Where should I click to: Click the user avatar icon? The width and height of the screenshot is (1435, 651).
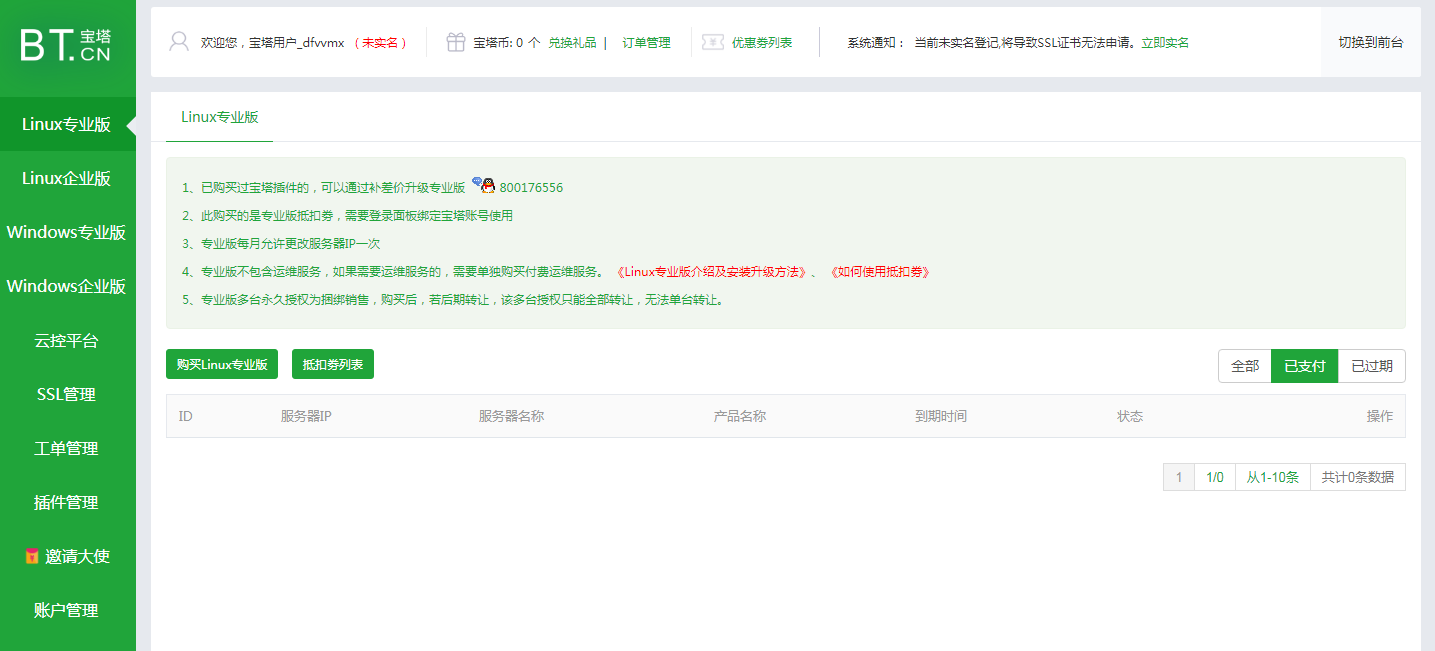tap(179, 42)
